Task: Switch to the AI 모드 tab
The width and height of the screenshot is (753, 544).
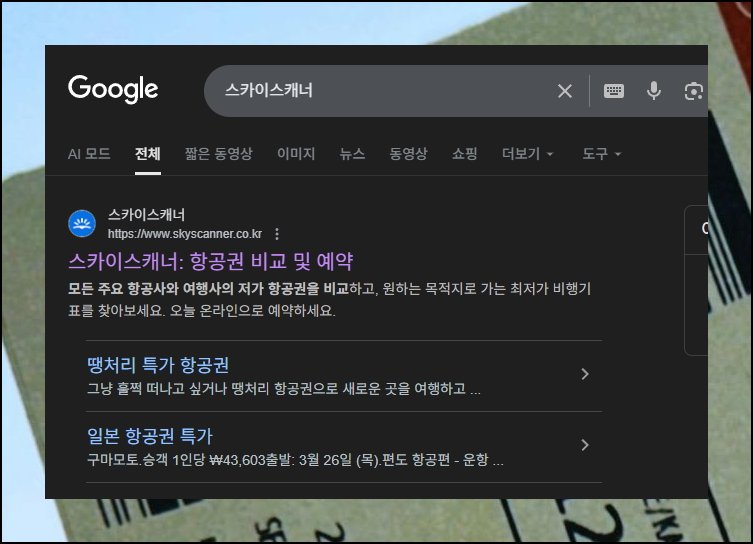Action: tap(89, 154)
